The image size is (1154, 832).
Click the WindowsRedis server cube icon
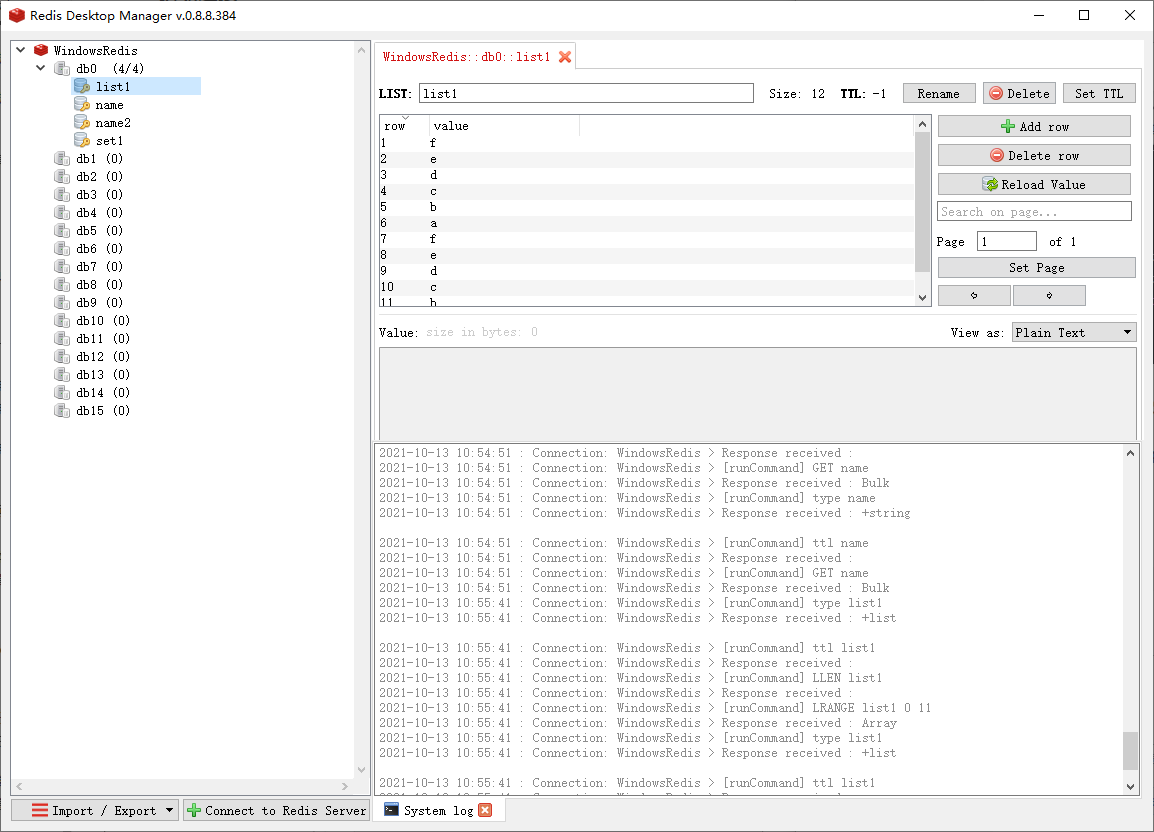point(41,50)
